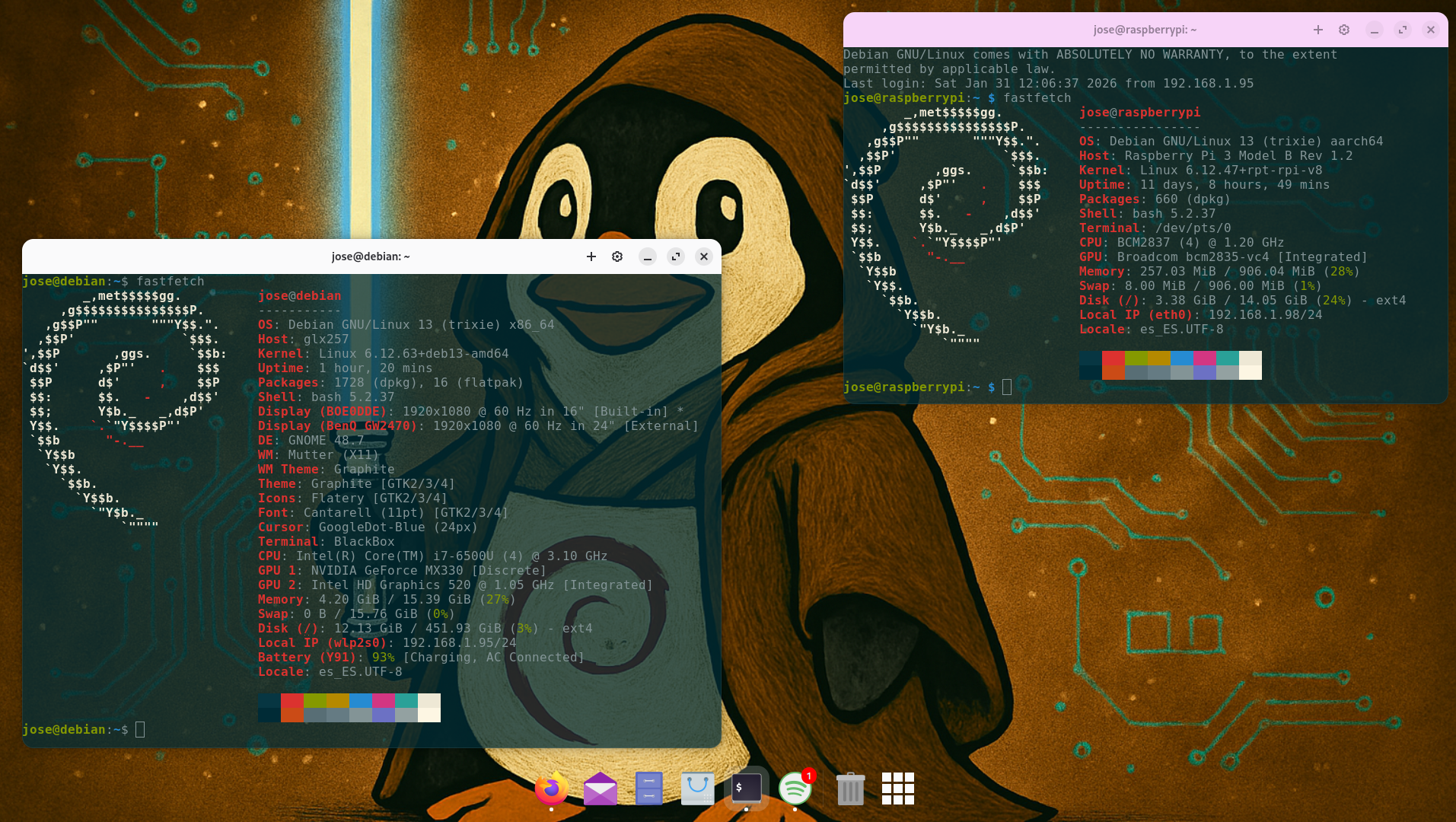Maximize the jose@raspberrypi terminal window
Screen dimensions: 1456x822
[x=1402, y=30]
